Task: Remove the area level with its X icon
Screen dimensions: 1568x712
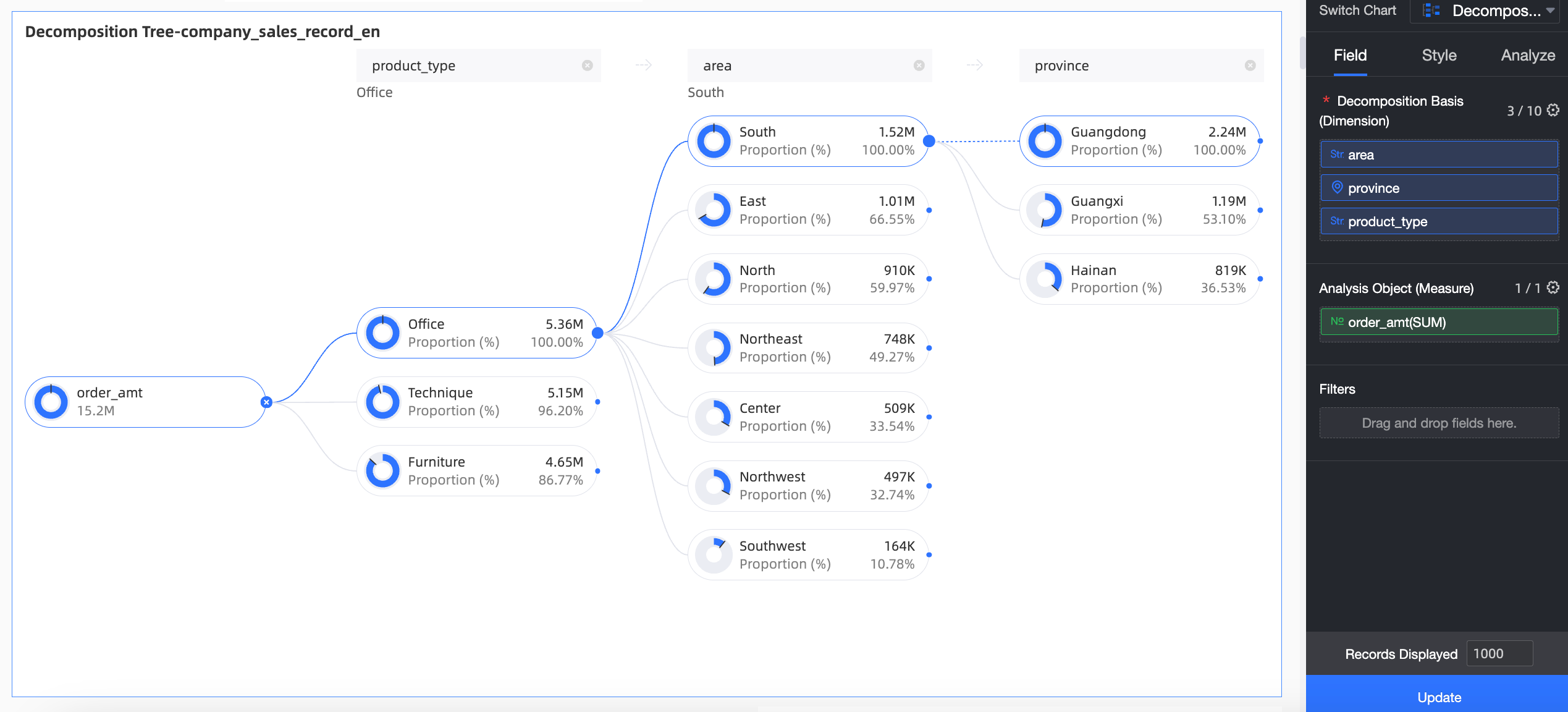Action: [x=919, y=66]
